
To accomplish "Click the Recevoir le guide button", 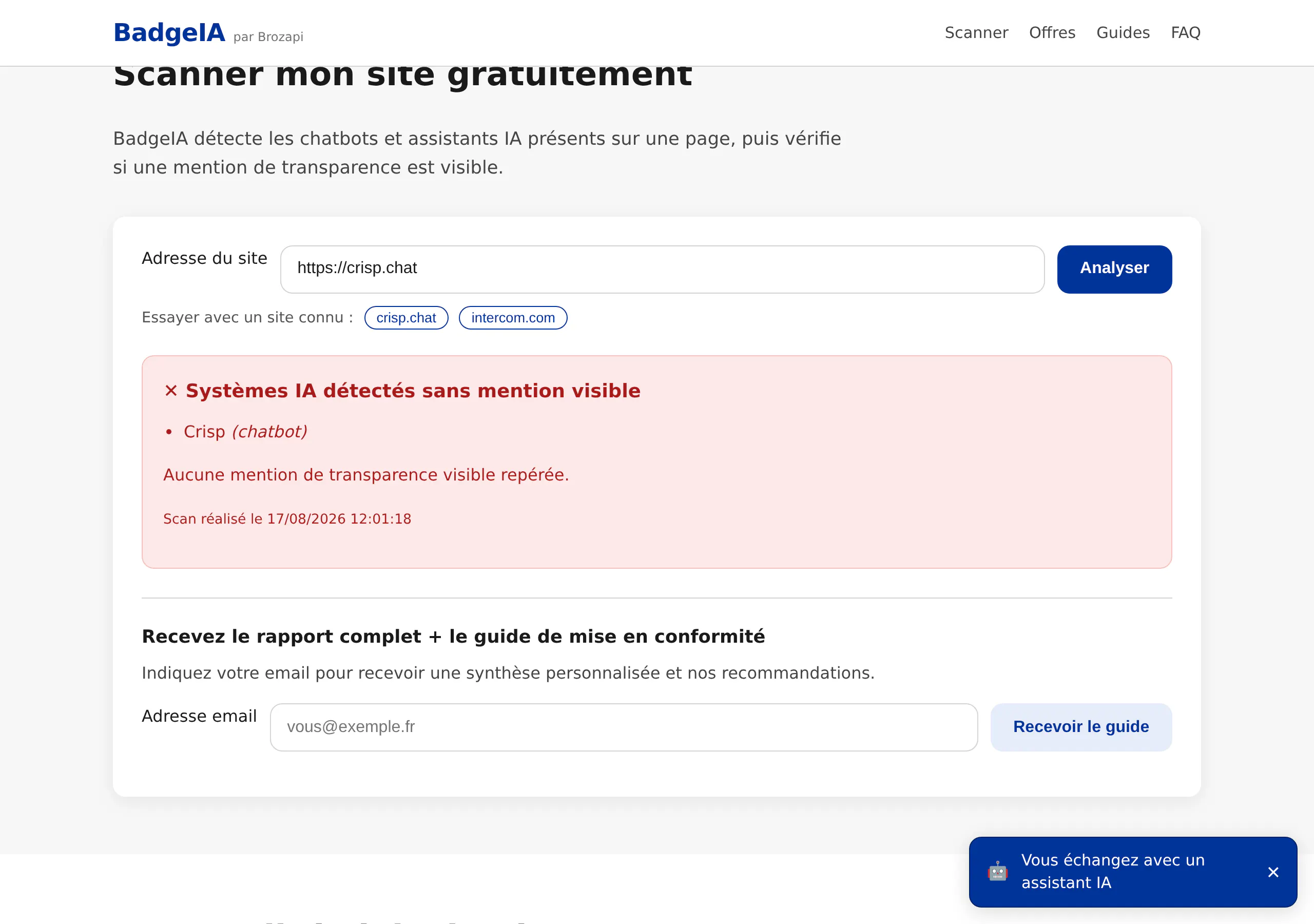I will tap(1080, 727).
